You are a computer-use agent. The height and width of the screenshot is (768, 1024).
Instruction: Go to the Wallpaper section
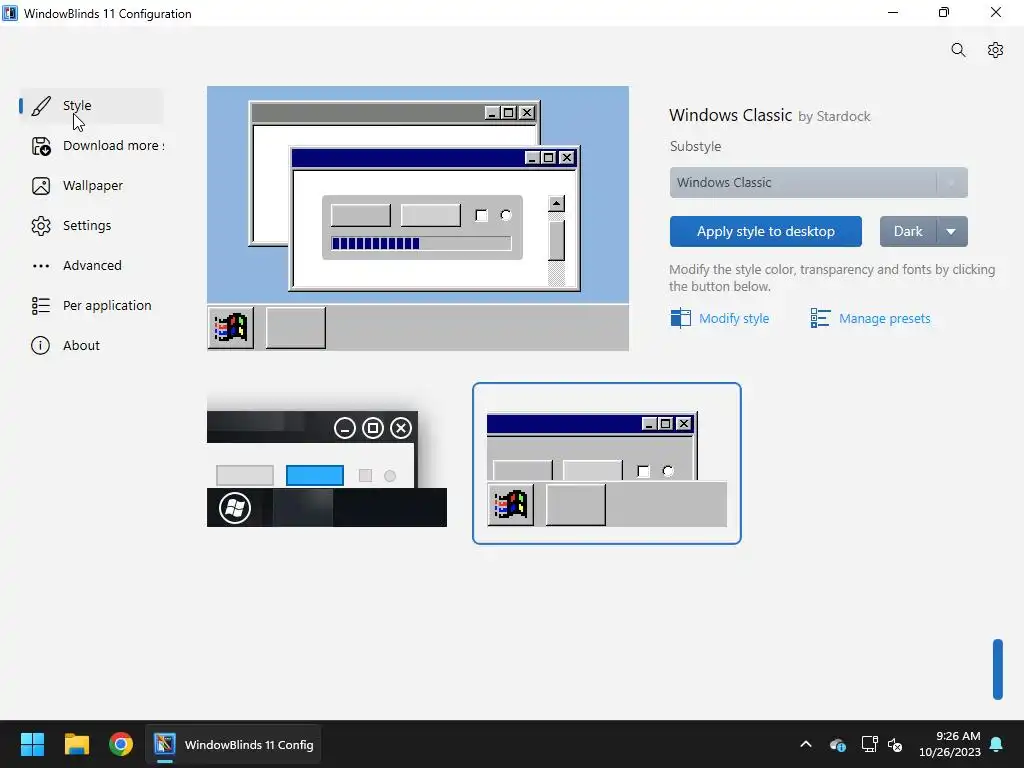(x=91, y=185)
